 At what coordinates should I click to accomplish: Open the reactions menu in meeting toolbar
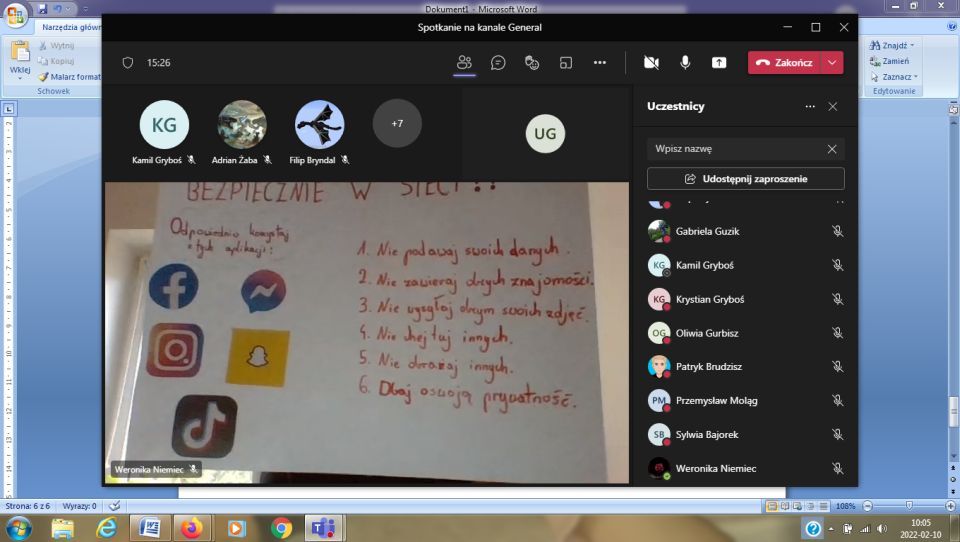pos(532,62)
